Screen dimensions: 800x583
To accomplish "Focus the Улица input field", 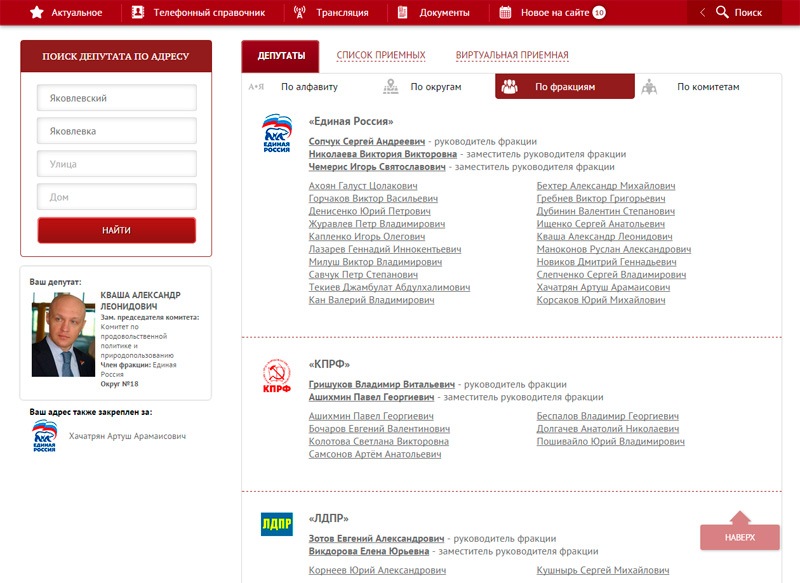I will point(117,164).
